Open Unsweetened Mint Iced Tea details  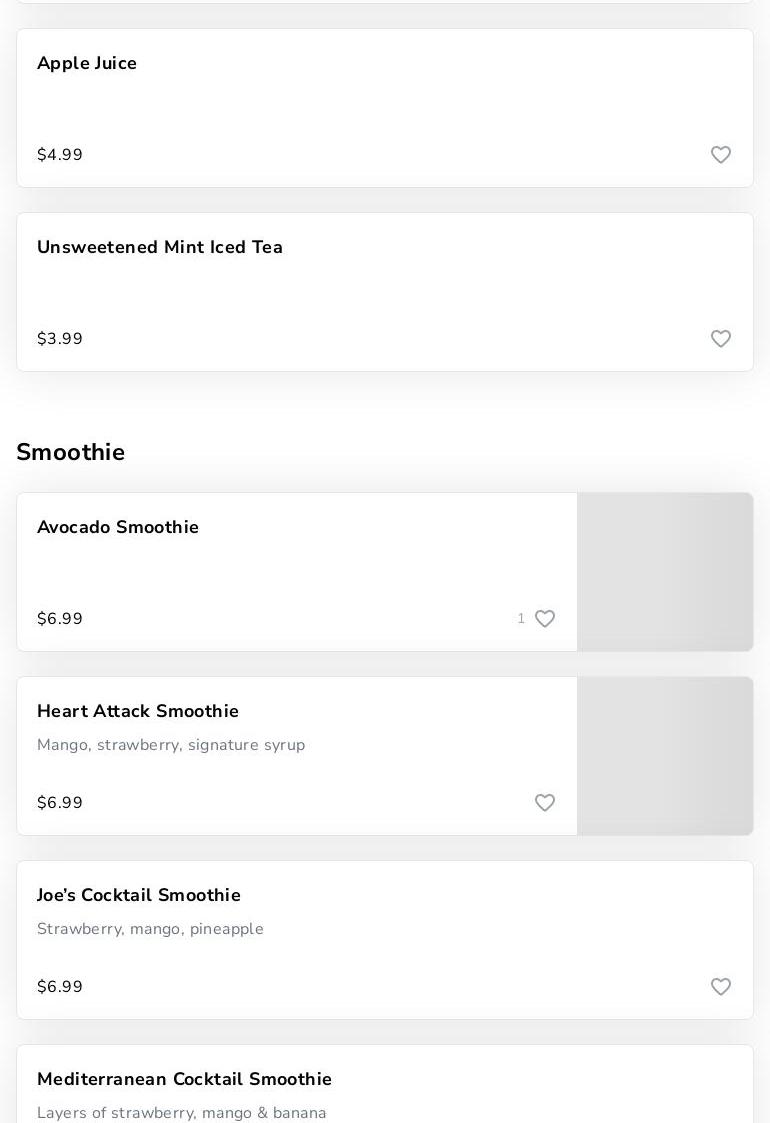(x=160, y=248)
